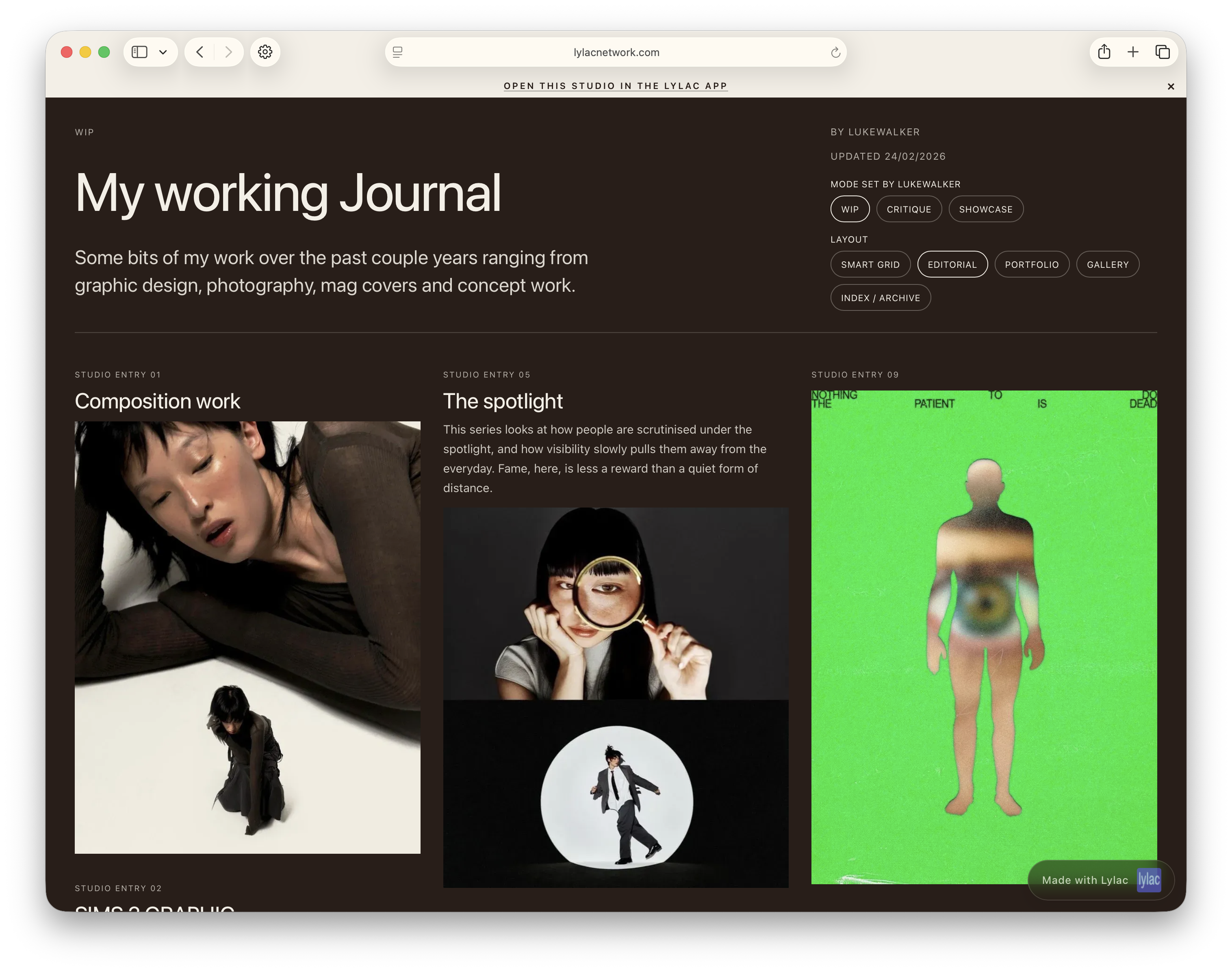Enable SHOWCASE mode
Screen dimensions: 1232x972
click(x=986, y=209)
